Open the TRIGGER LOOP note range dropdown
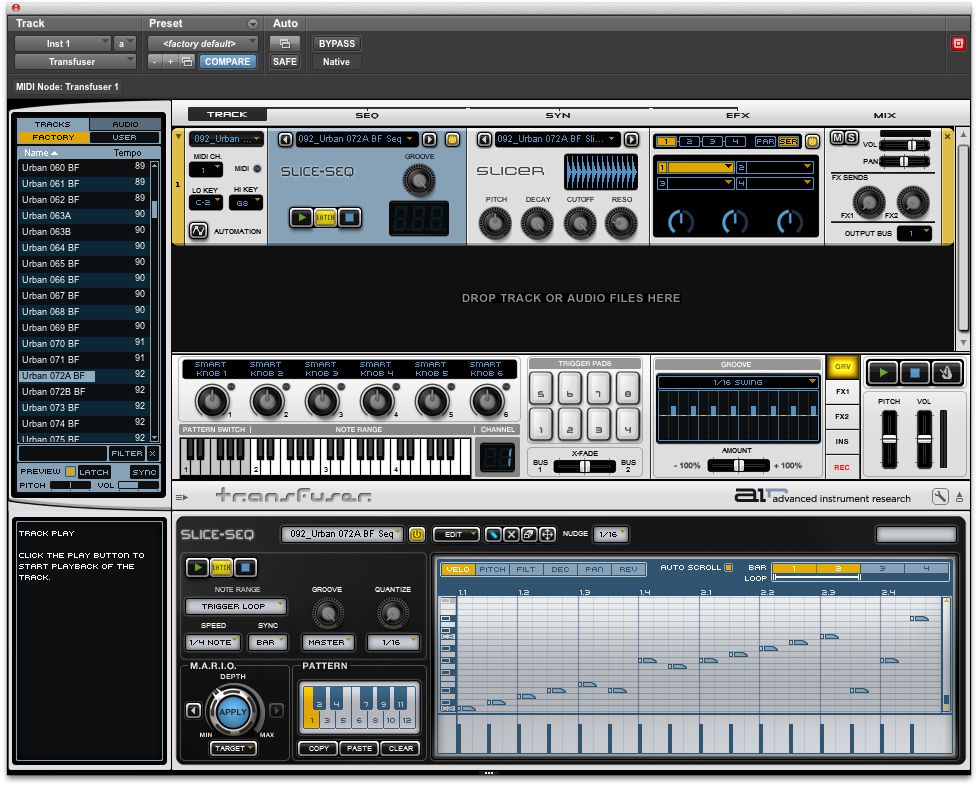This screenshot has height=786, width=978. (236, 606)
